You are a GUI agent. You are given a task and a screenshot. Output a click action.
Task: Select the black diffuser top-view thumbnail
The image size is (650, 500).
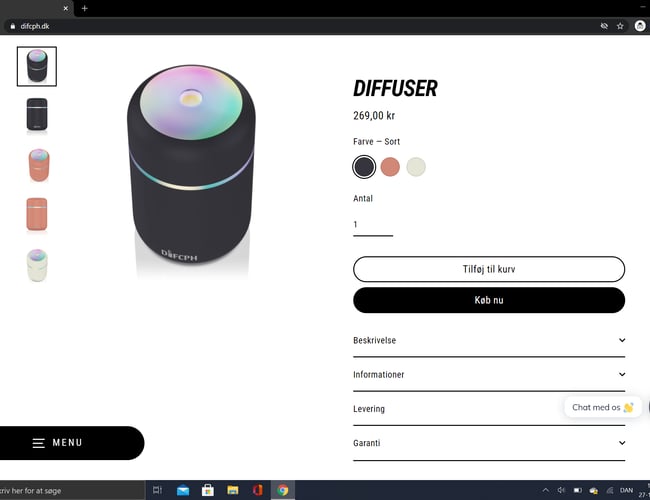[x=37, y=66]
